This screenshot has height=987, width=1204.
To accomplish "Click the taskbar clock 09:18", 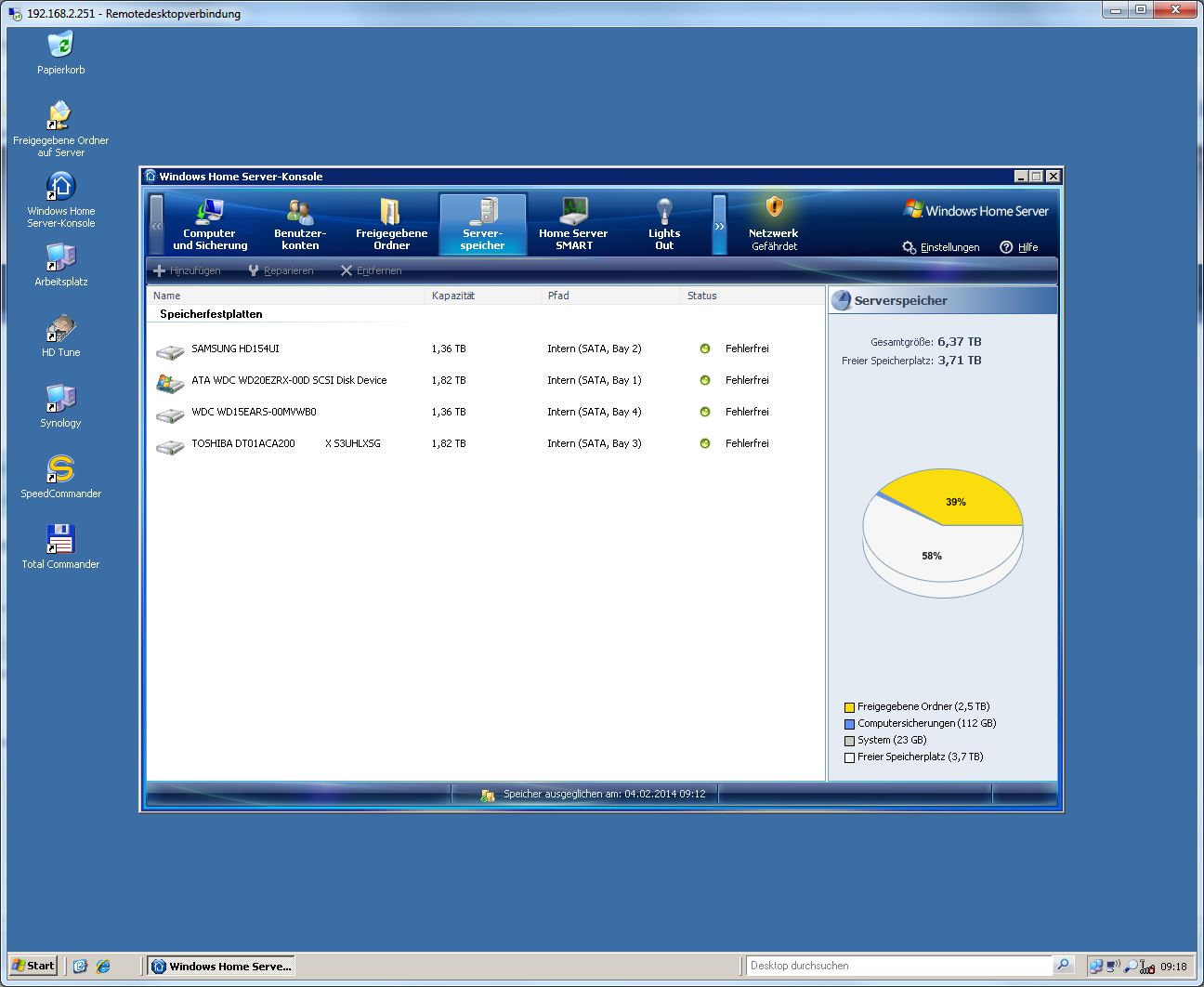I will [x=1173, y=966].
